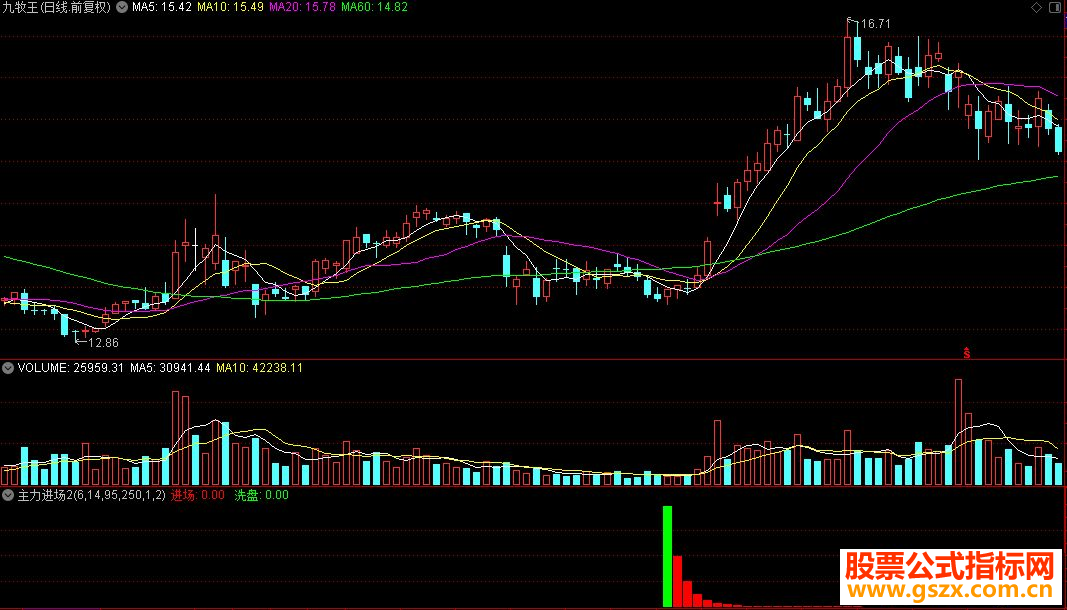Viewport: 1067px width, 610px height.
Task: Click volume MA5: 30941.44 label
Action: click(x=171, y=368)
